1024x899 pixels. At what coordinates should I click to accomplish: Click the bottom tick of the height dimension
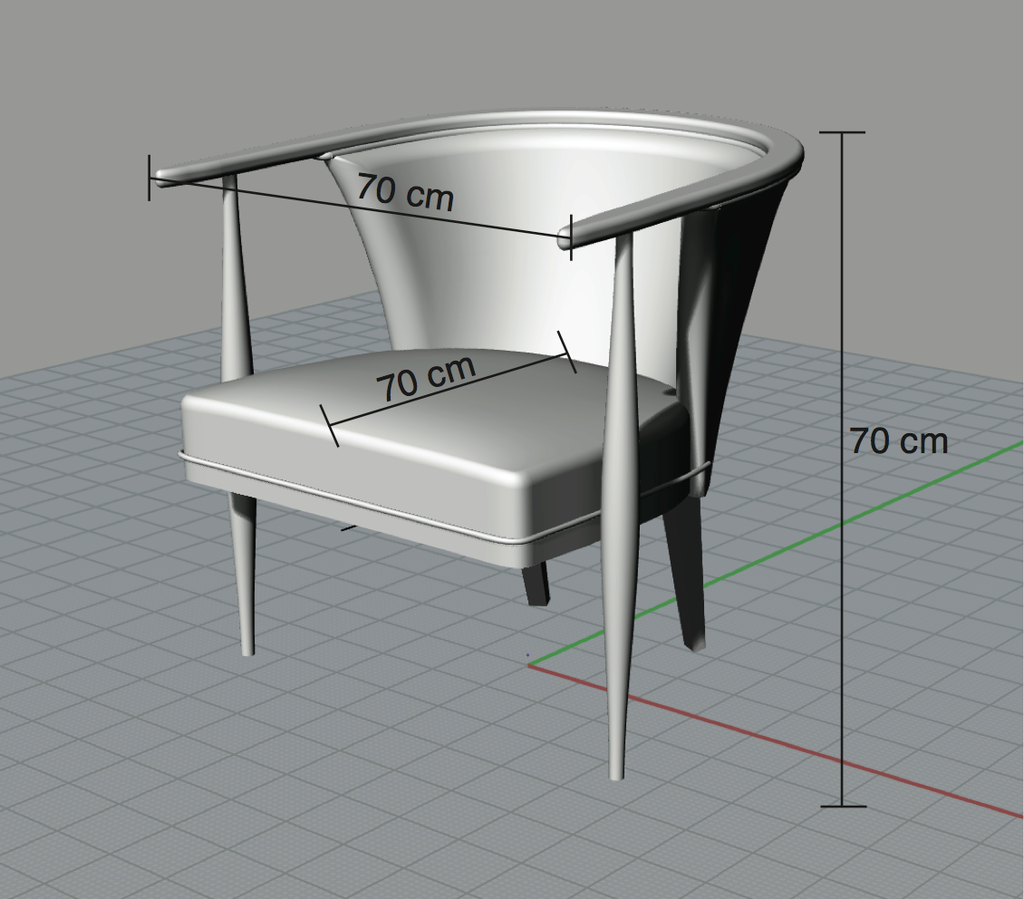click(x=842, y=805)
